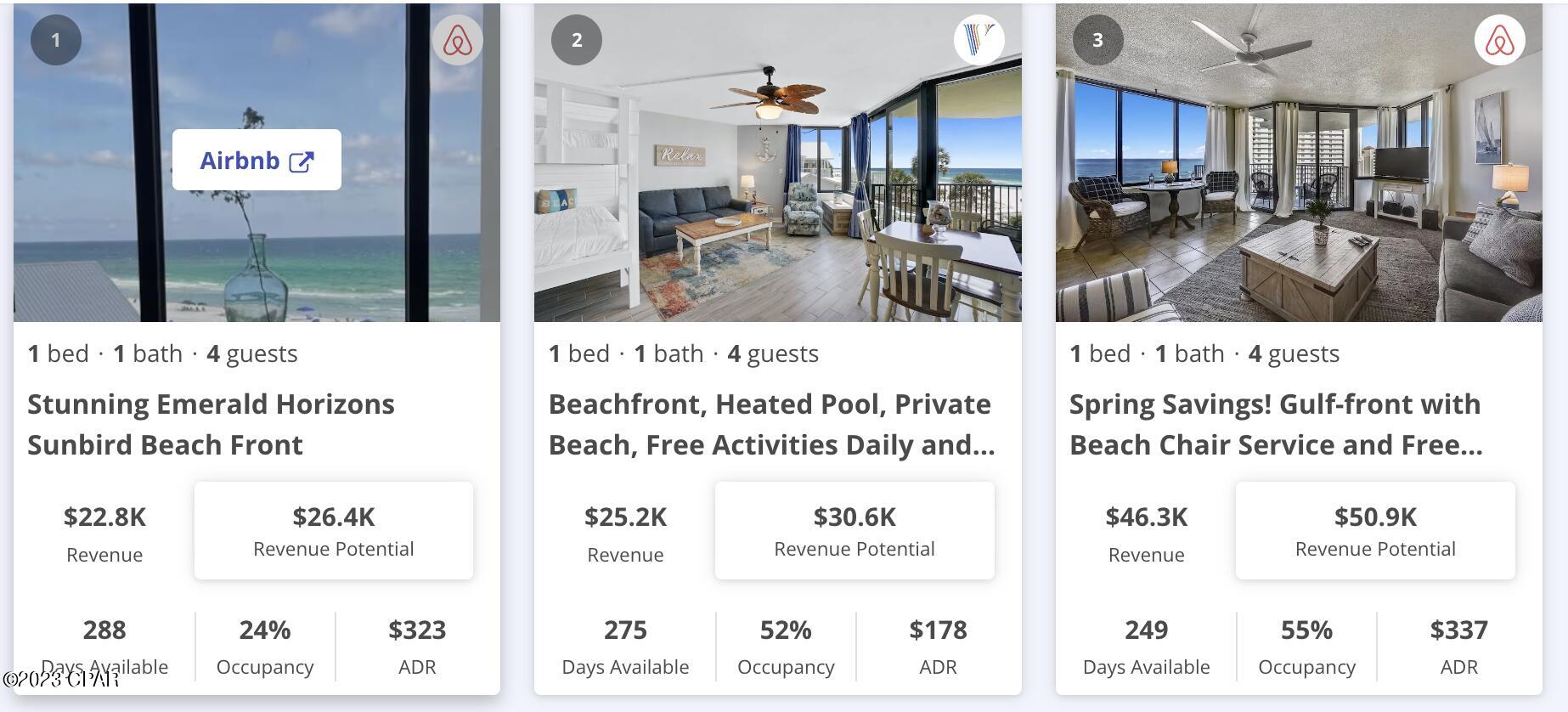Open the Beachfront Heated Pool listing title
1568x712 pixels.
(x=771, y=424)
